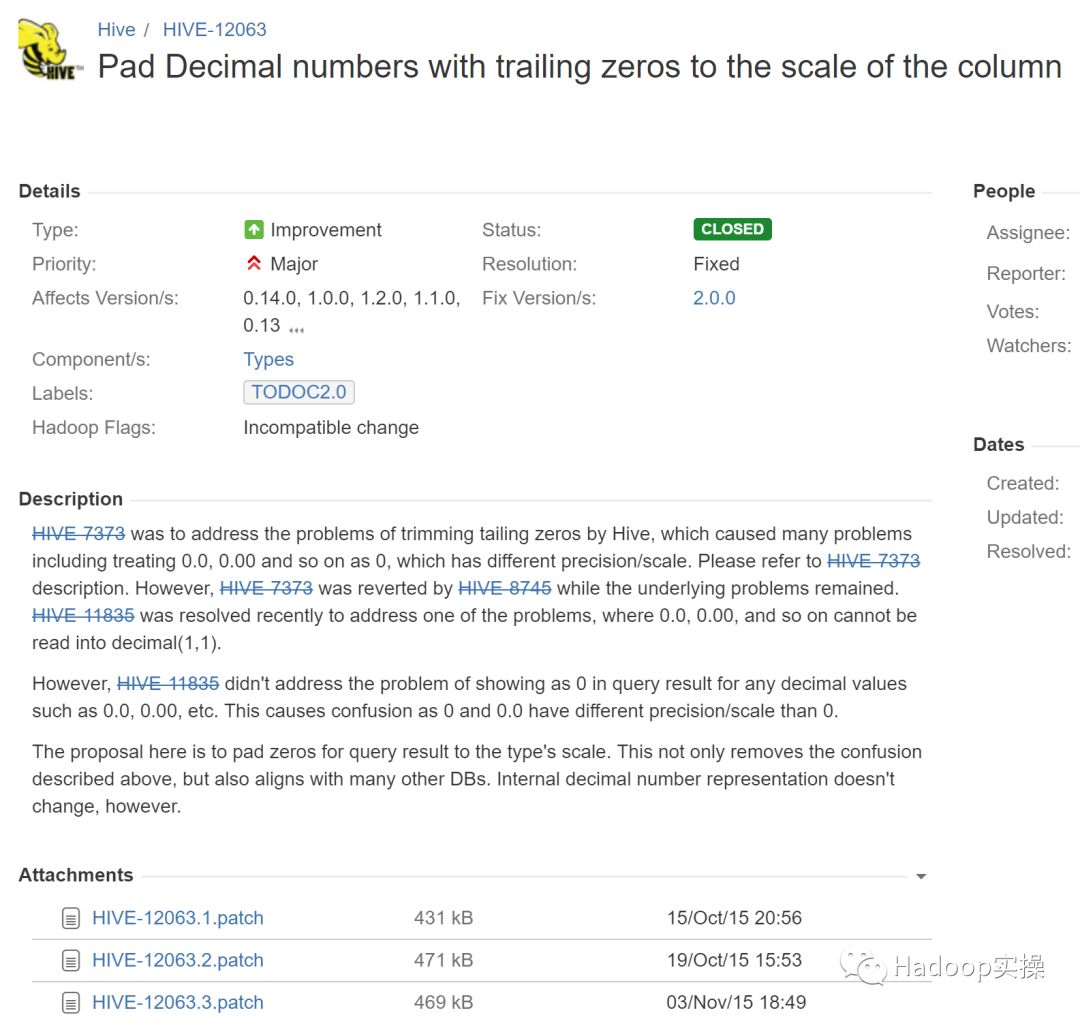Screen dimensions: 1080x1017
Task: Click the green Improvement type icon
Action: pos(253,229)
